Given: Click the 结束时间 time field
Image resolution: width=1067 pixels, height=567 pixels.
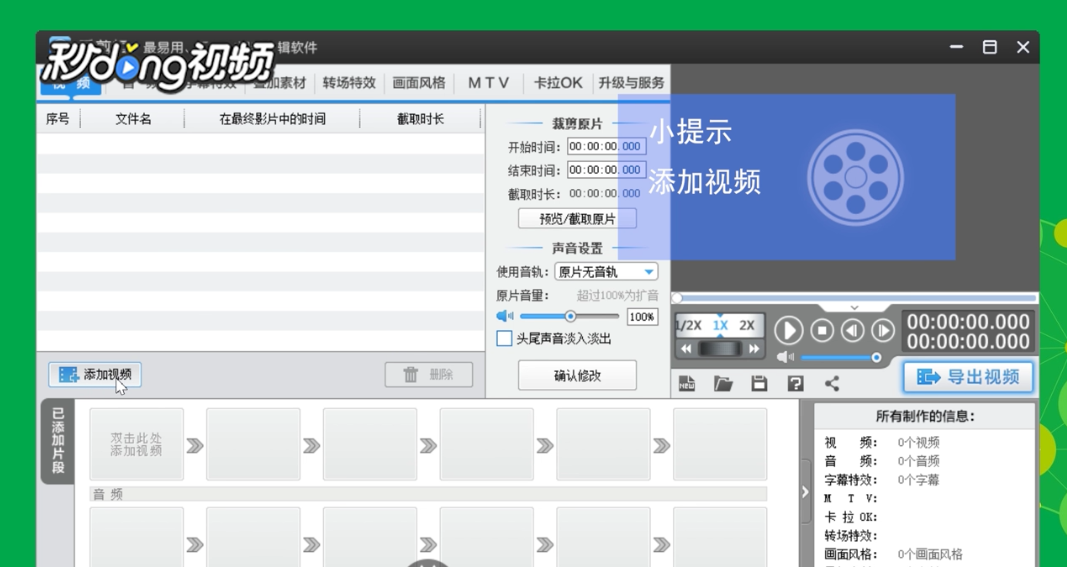Looking at the screenshot, I should pos(606,169).
